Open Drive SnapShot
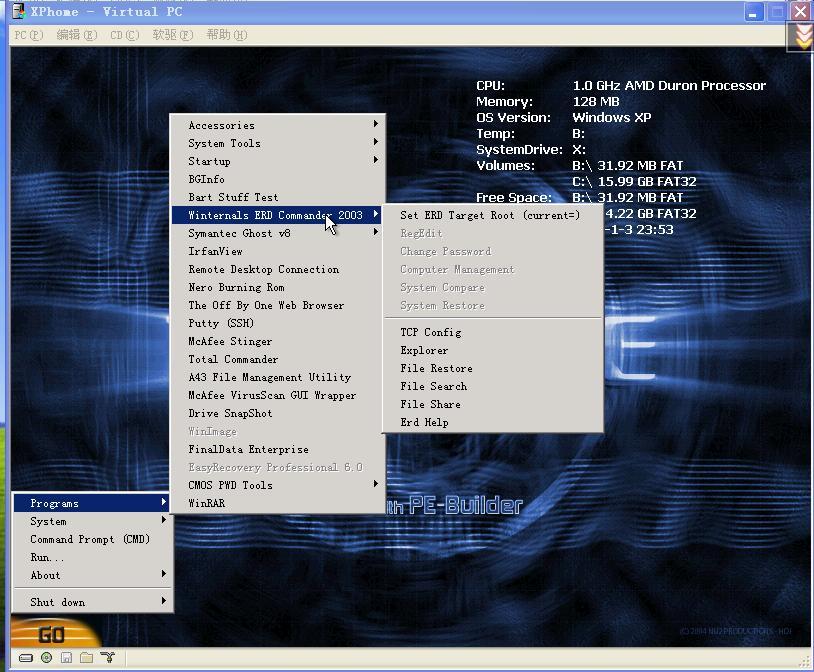The height and width of the screenshot is (672, 814). click(278, 413)
